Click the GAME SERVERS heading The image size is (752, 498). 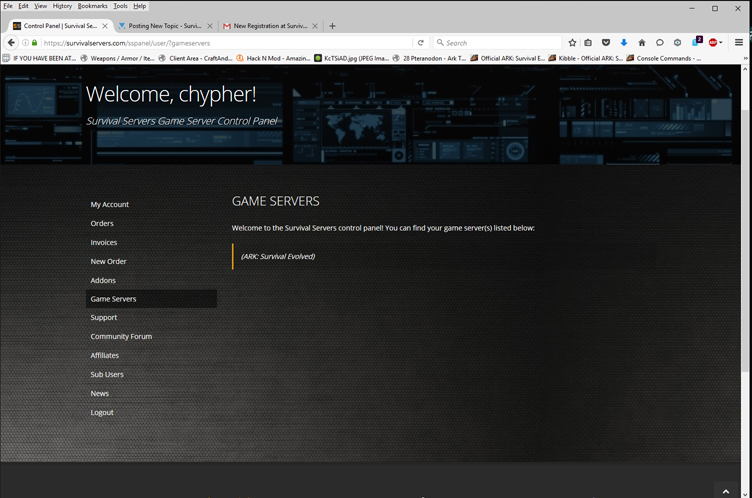[276, 202]
